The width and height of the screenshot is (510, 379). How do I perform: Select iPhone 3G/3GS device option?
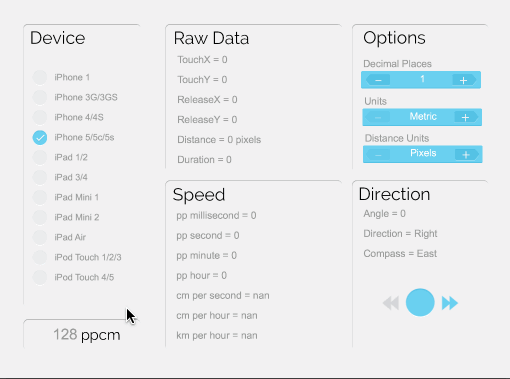[x=40, y=97]
